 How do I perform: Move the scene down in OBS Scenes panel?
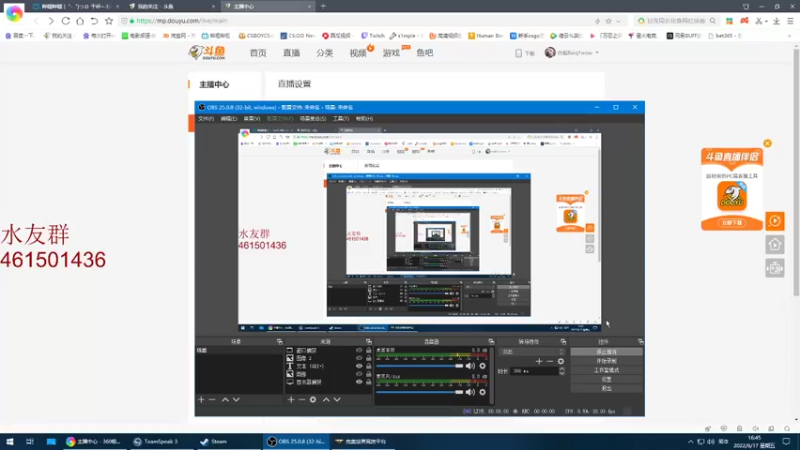click(236, 399)
